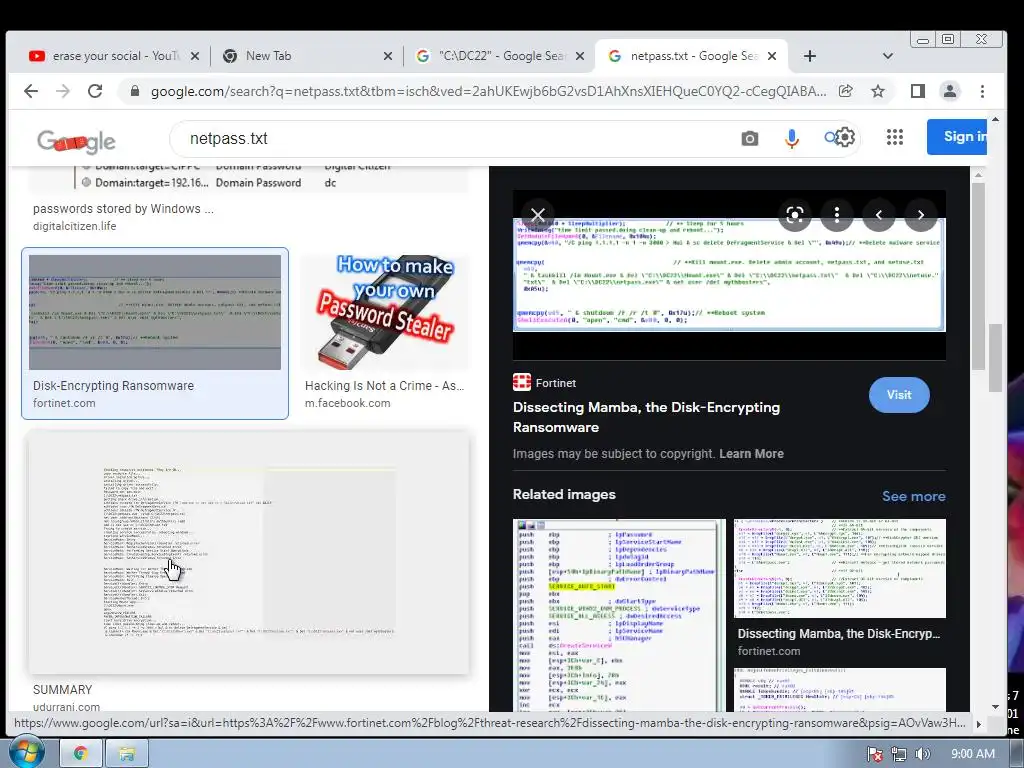The height and width of the screenshot is (768, 1024).
Task: Reload the current page
Action: (95, 91)
